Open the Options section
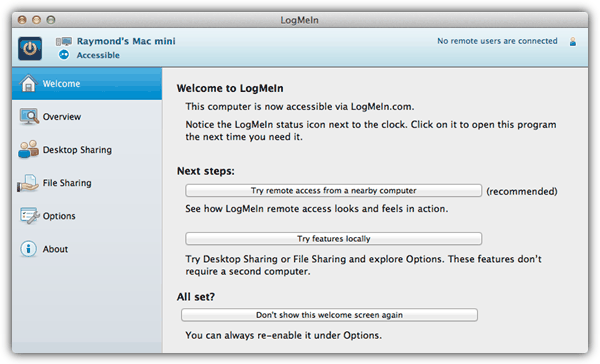600x364 pixels. (x=87, y=216)
